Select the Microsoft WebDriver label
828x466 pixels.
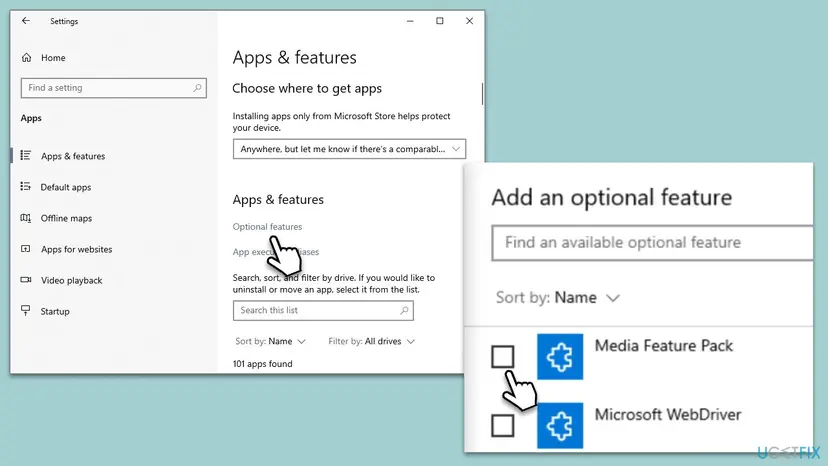[668, 415]
